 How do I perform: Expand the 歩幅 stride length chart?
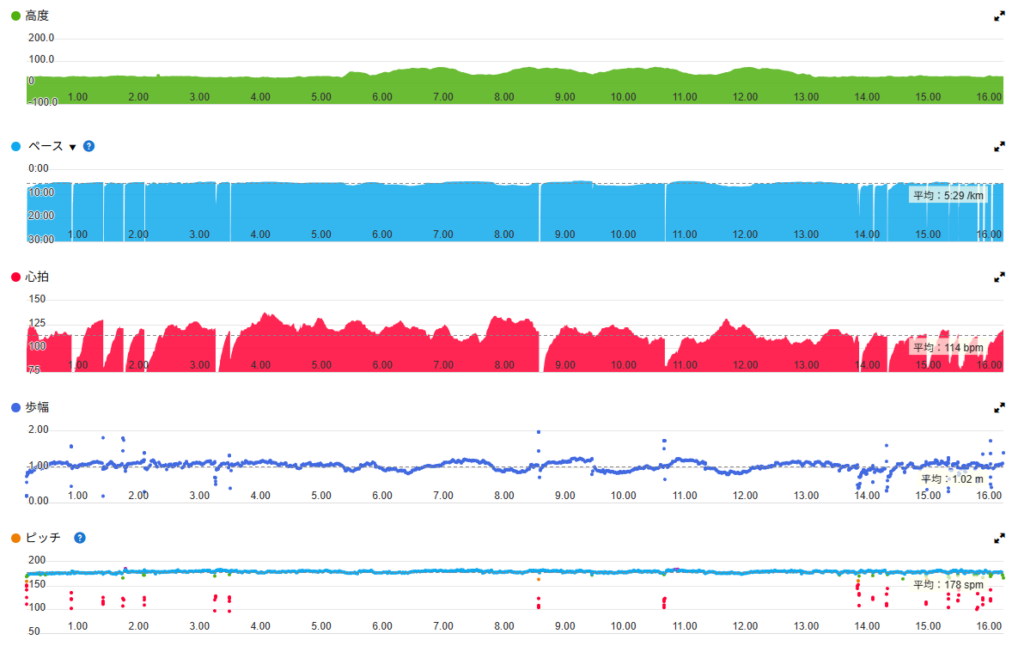click(x=998, y=407)
